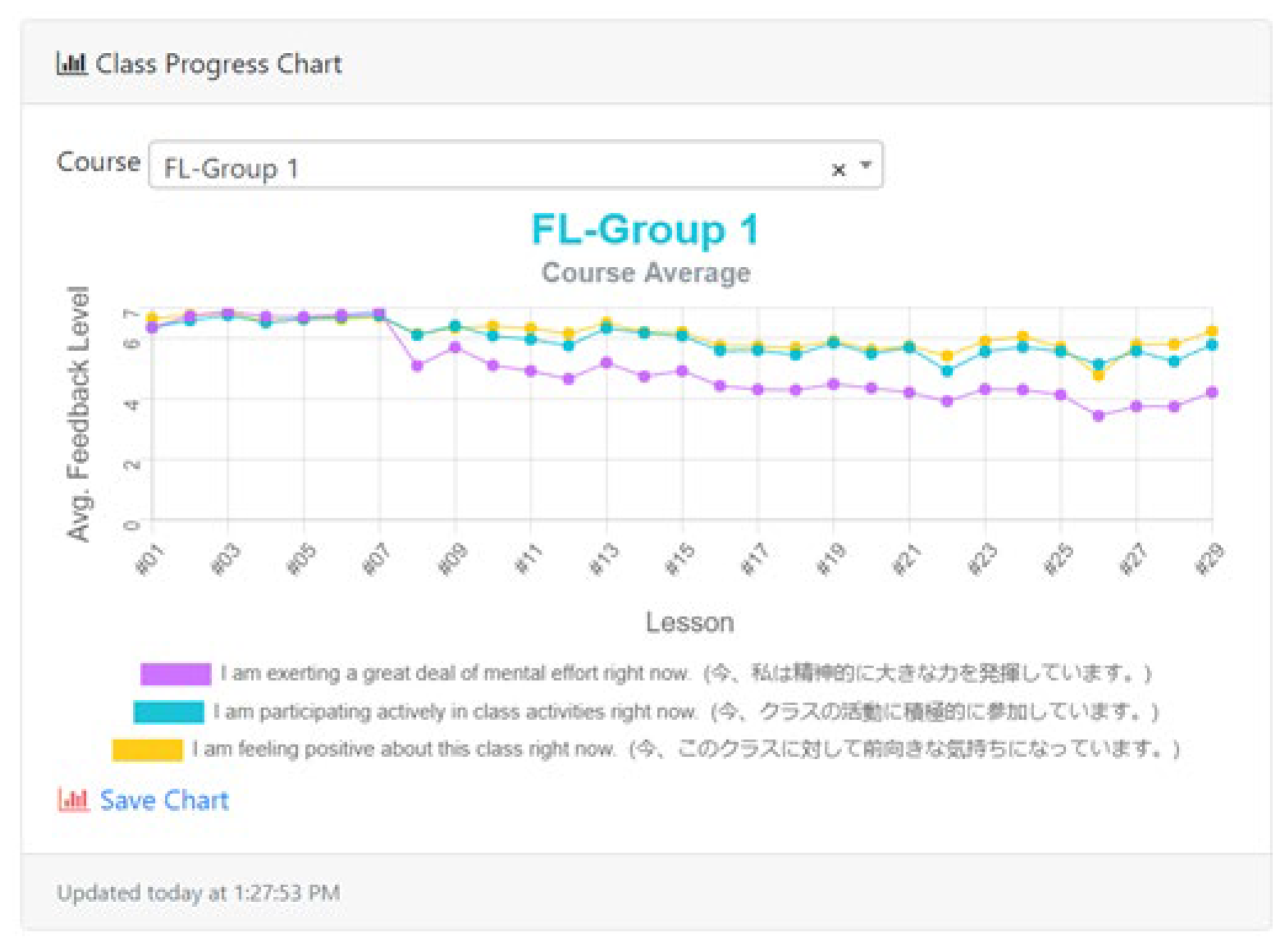This screenshot has height=948, width=1288.
Task: Click the red chart icon next to Save Chart
Action: [74, 800]
